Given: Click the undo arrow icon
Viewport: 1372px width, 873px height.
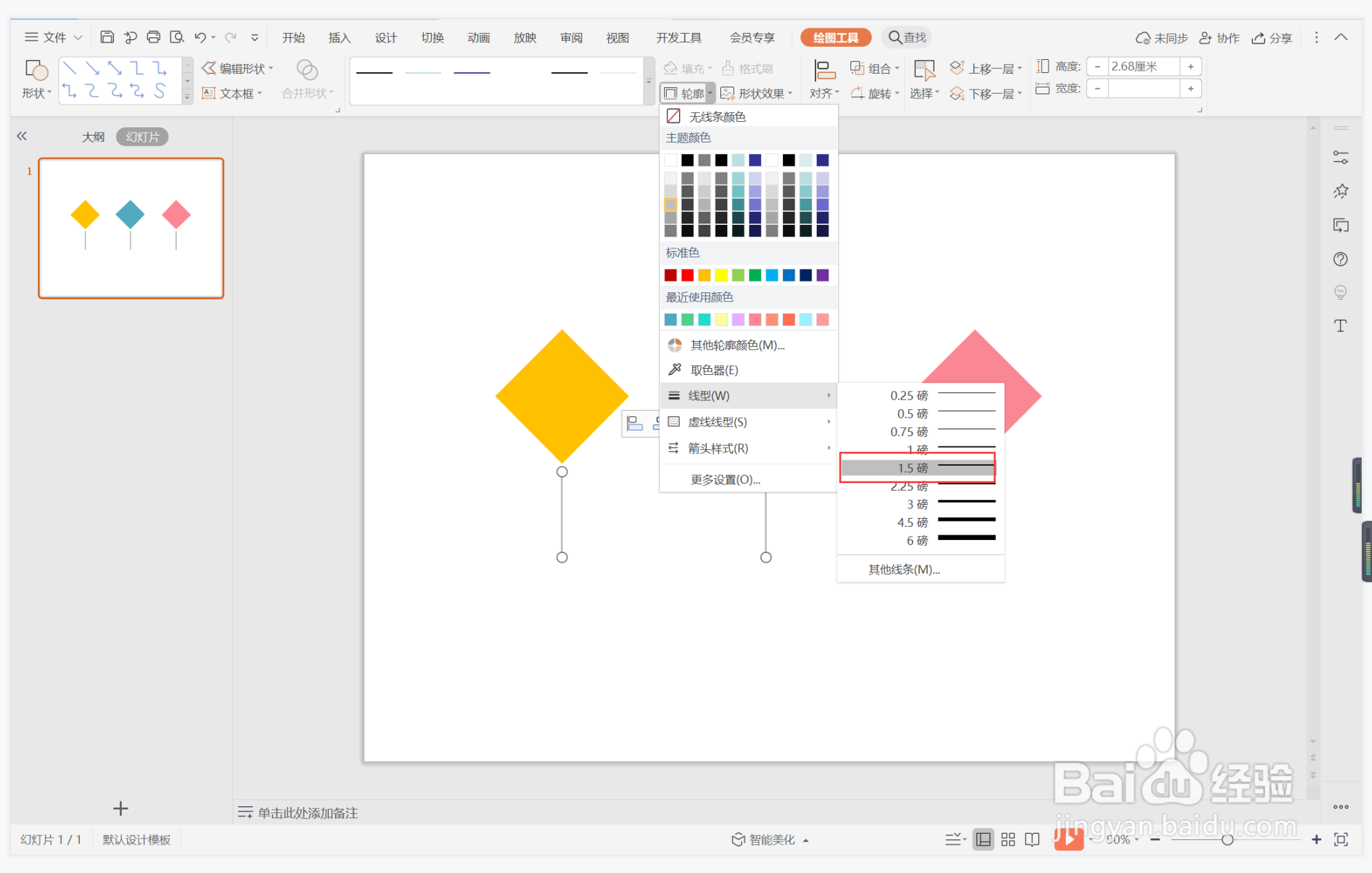Looking at the screenshot, I should point(200,37).
